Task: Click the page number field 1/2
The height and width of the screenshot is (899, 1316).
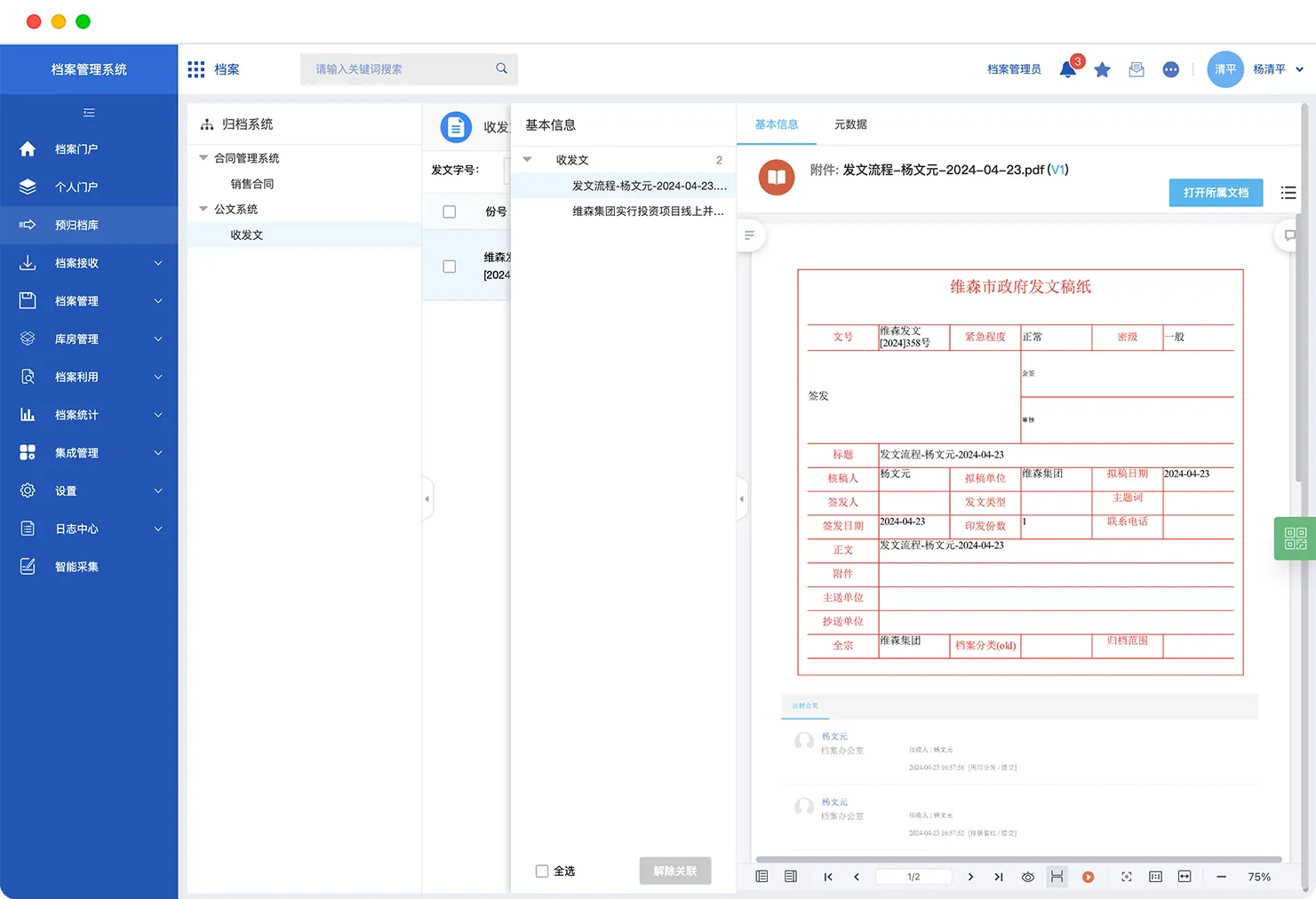Action: point(913,877)
